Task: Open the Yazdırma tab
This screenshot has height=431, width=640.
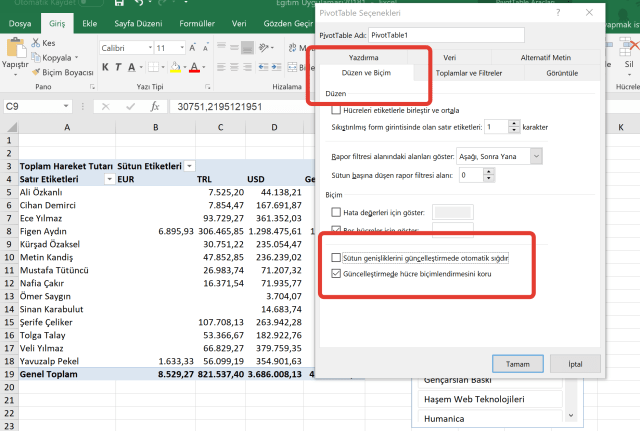Action: click(361, 58)
